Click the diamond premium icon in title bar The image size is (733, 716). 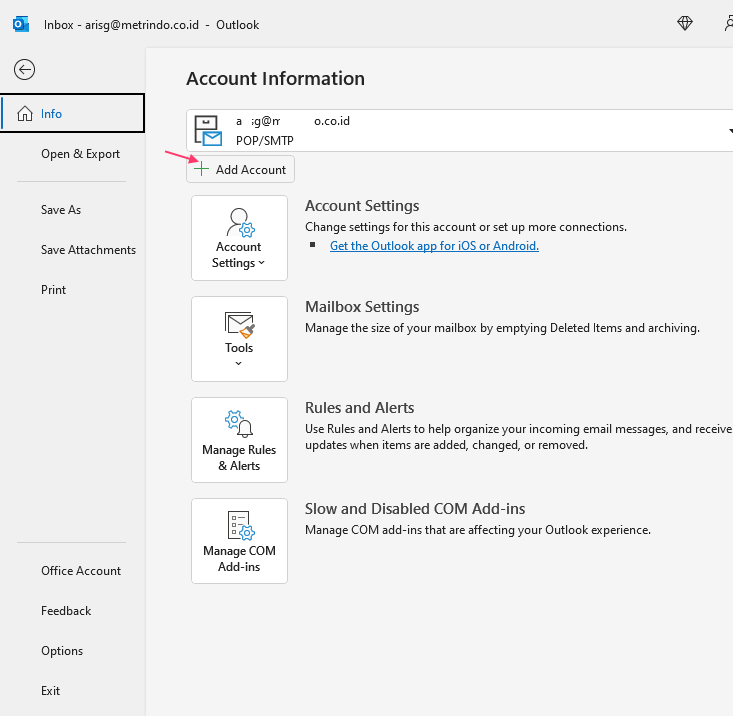tap(685, 23)
